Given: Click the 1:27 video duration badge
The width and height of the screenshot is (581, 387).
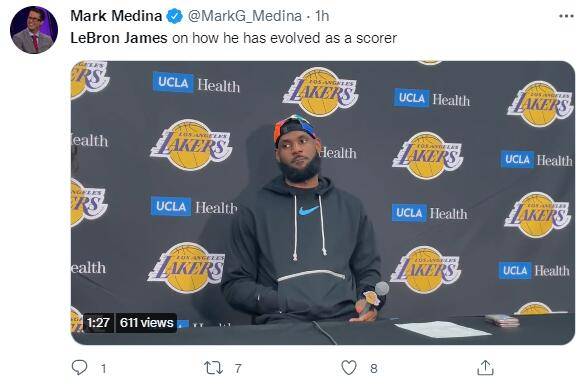Looking at the screenshot, I should [99, 322].
